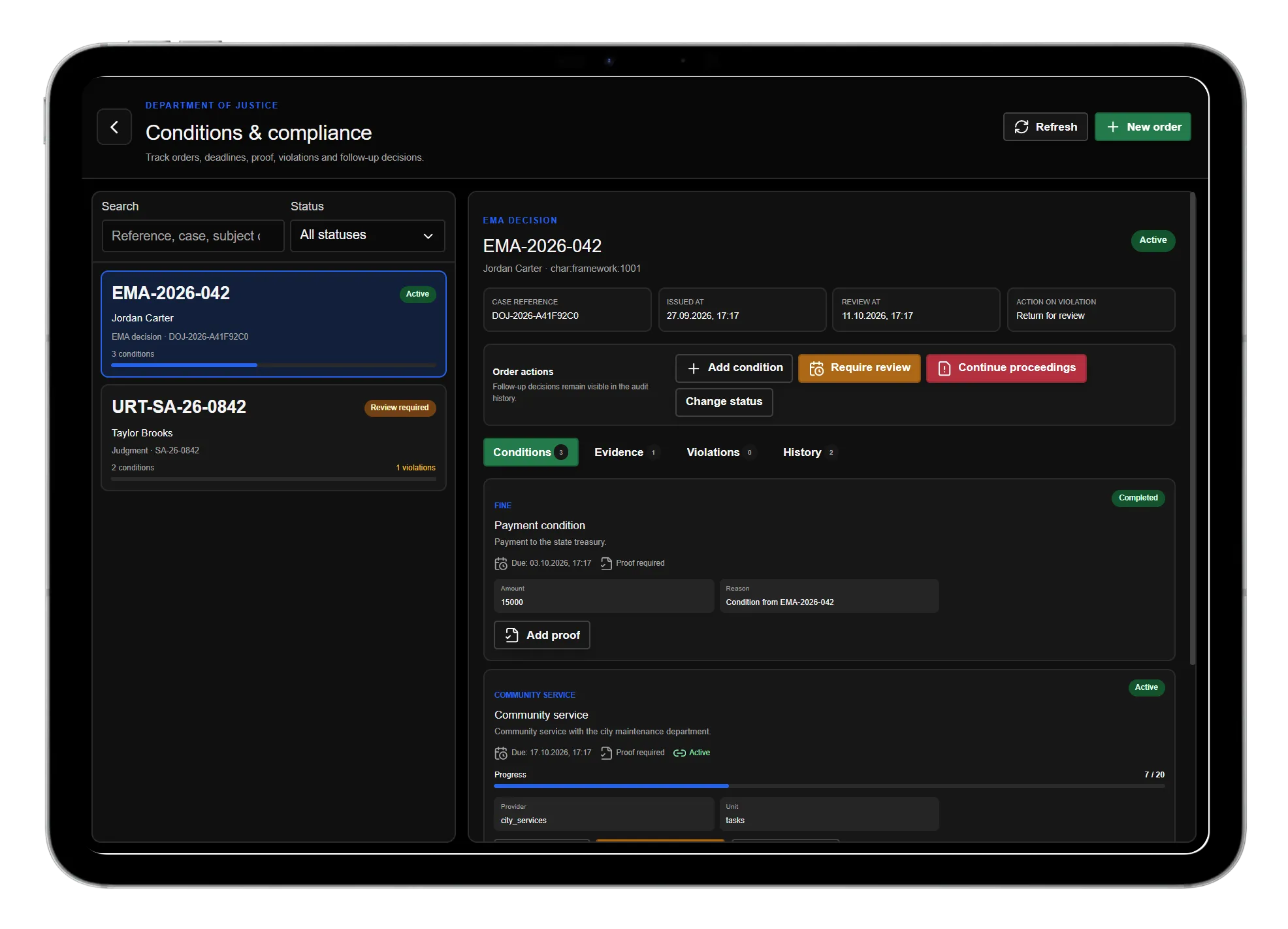Open the Evidence tab
This screenshot has width=1288, height=929.
click(626, 452)
